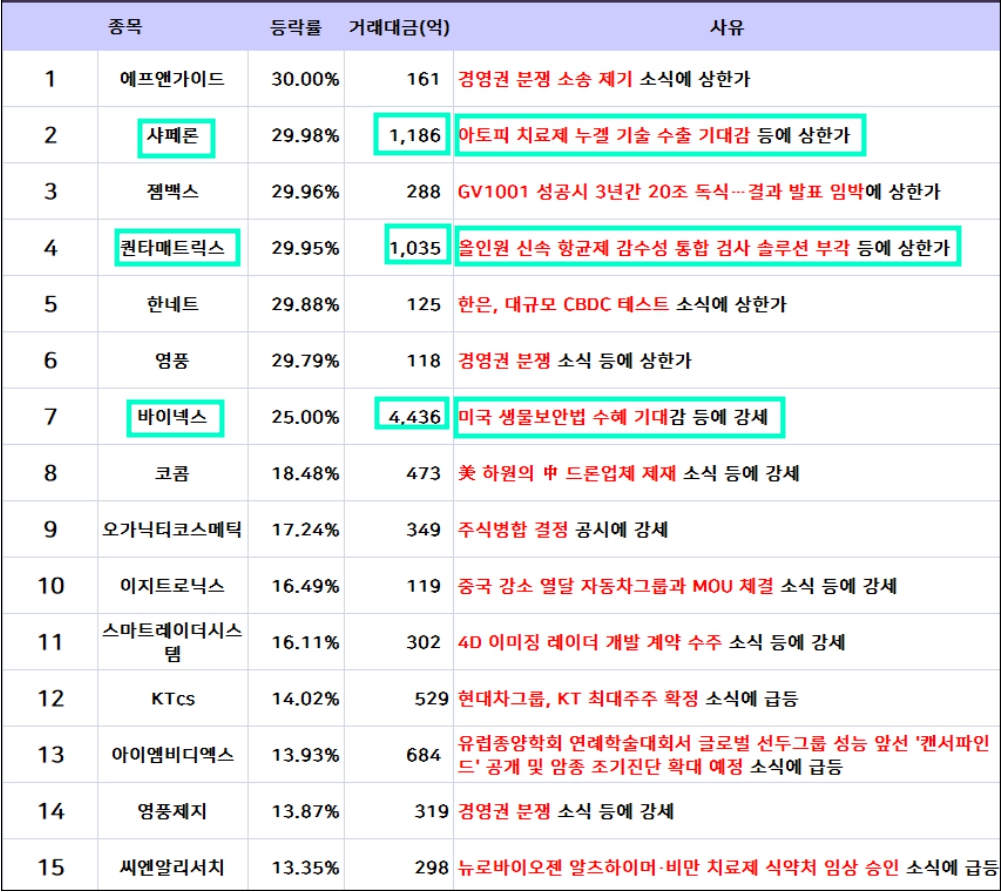
Task: Click trading value 302
Action: click(423, 642)
